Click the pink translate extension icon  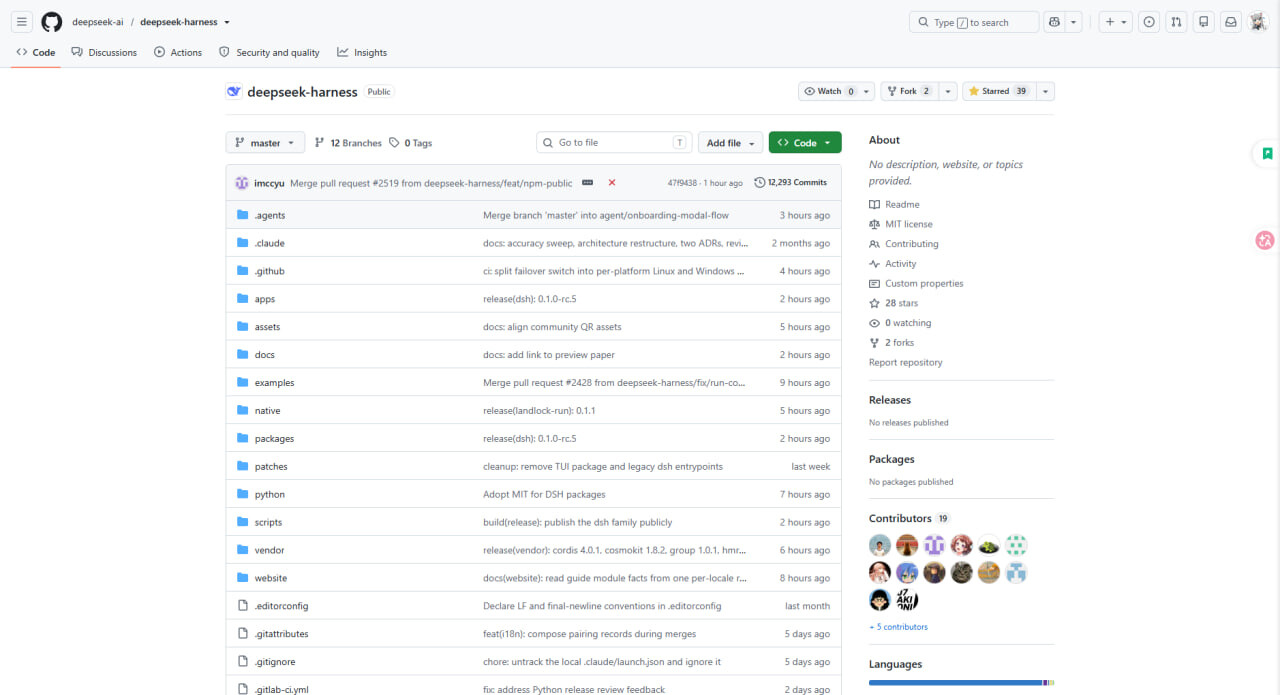point(1265,240)
